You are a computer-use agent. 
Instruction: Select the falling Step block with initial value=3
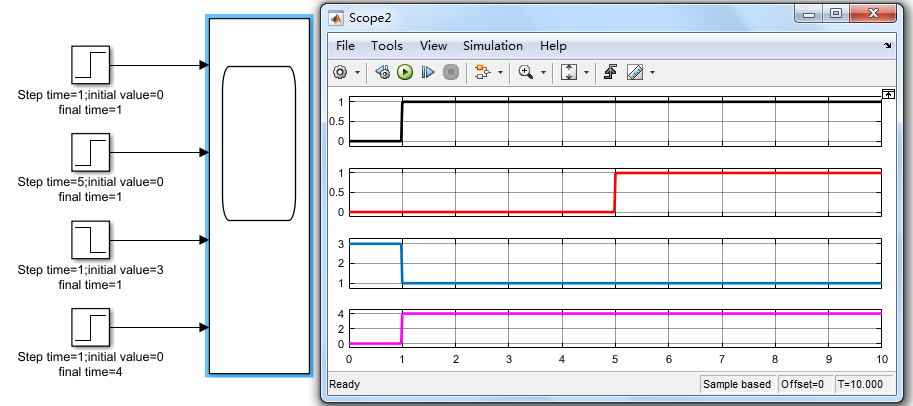(x=90, y=239)
